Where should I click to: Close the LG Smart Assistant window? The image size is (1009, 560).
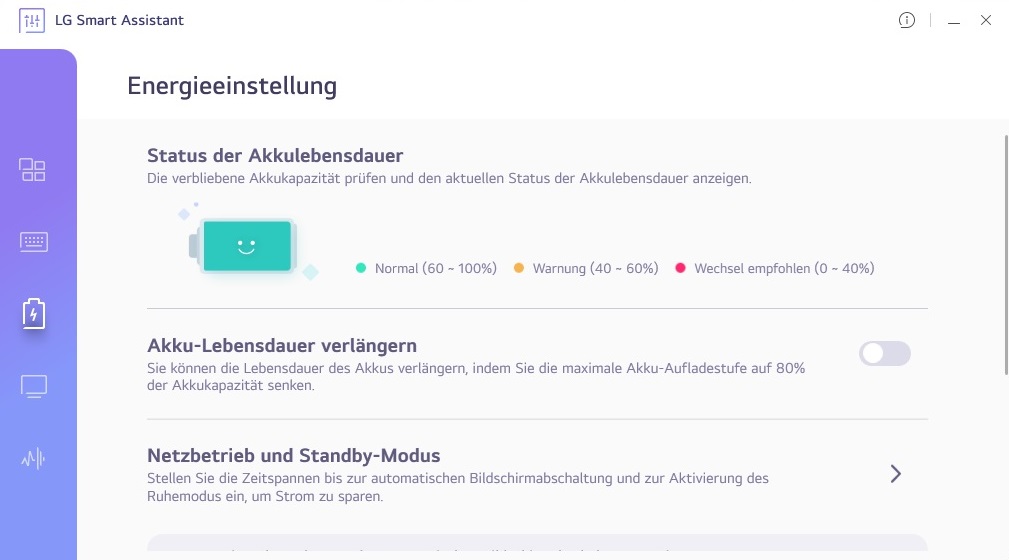[986, 20]
